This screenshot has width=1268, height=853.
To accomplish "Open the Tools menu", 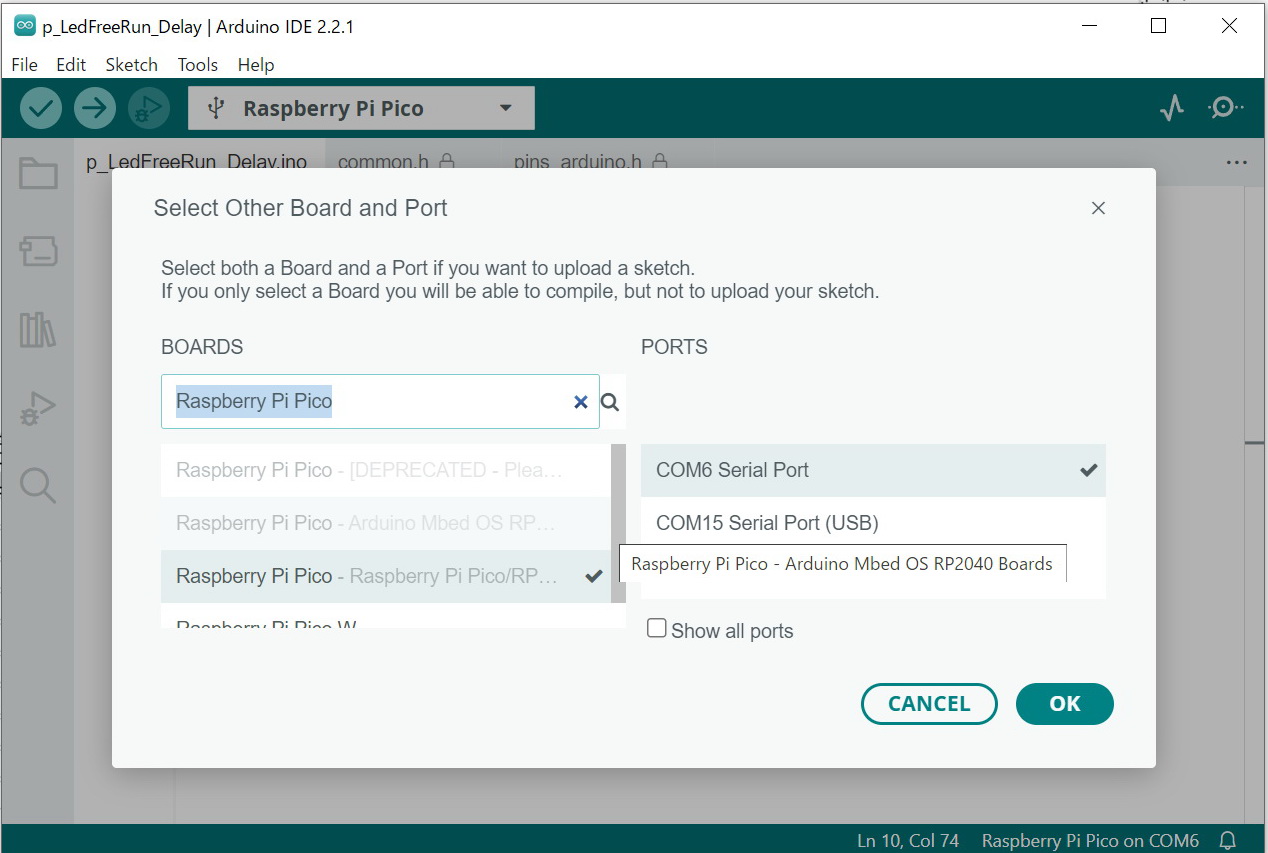I will pyautogui.click(x=197, y=65).
